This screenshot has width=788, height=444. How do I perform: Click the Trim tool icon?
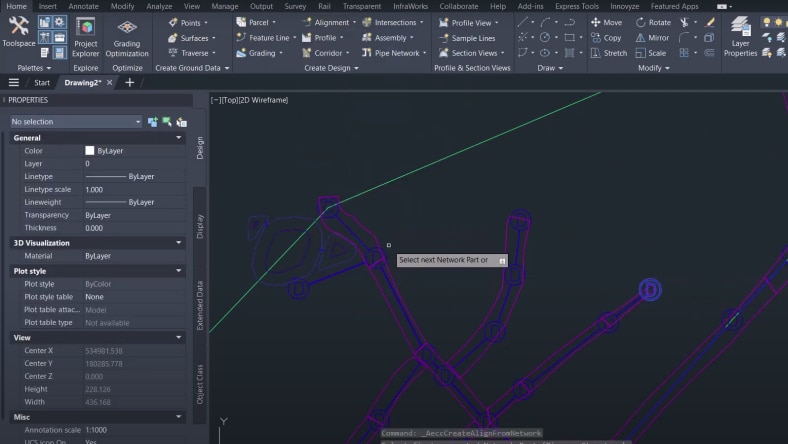[684, 22]
